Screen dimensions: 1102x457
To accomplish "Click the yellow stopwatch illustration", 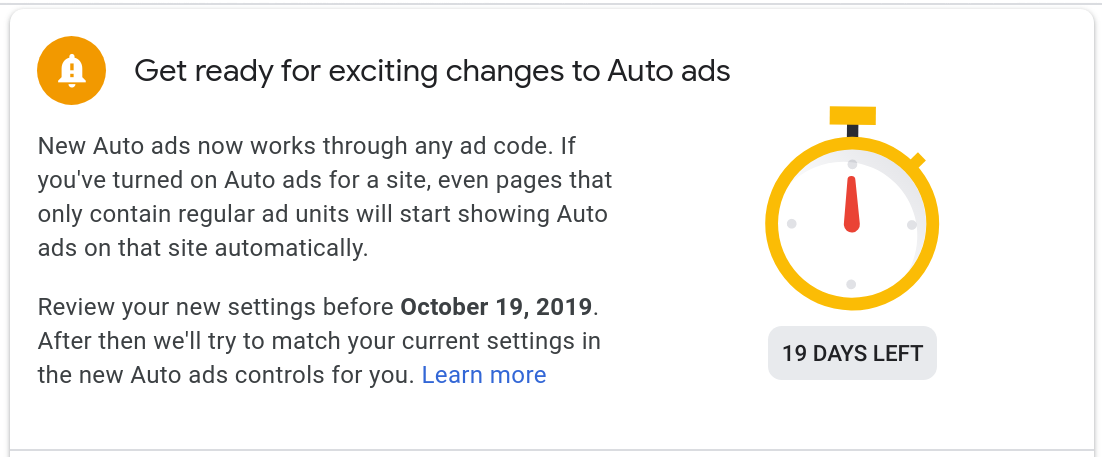I will click(852, 208).
